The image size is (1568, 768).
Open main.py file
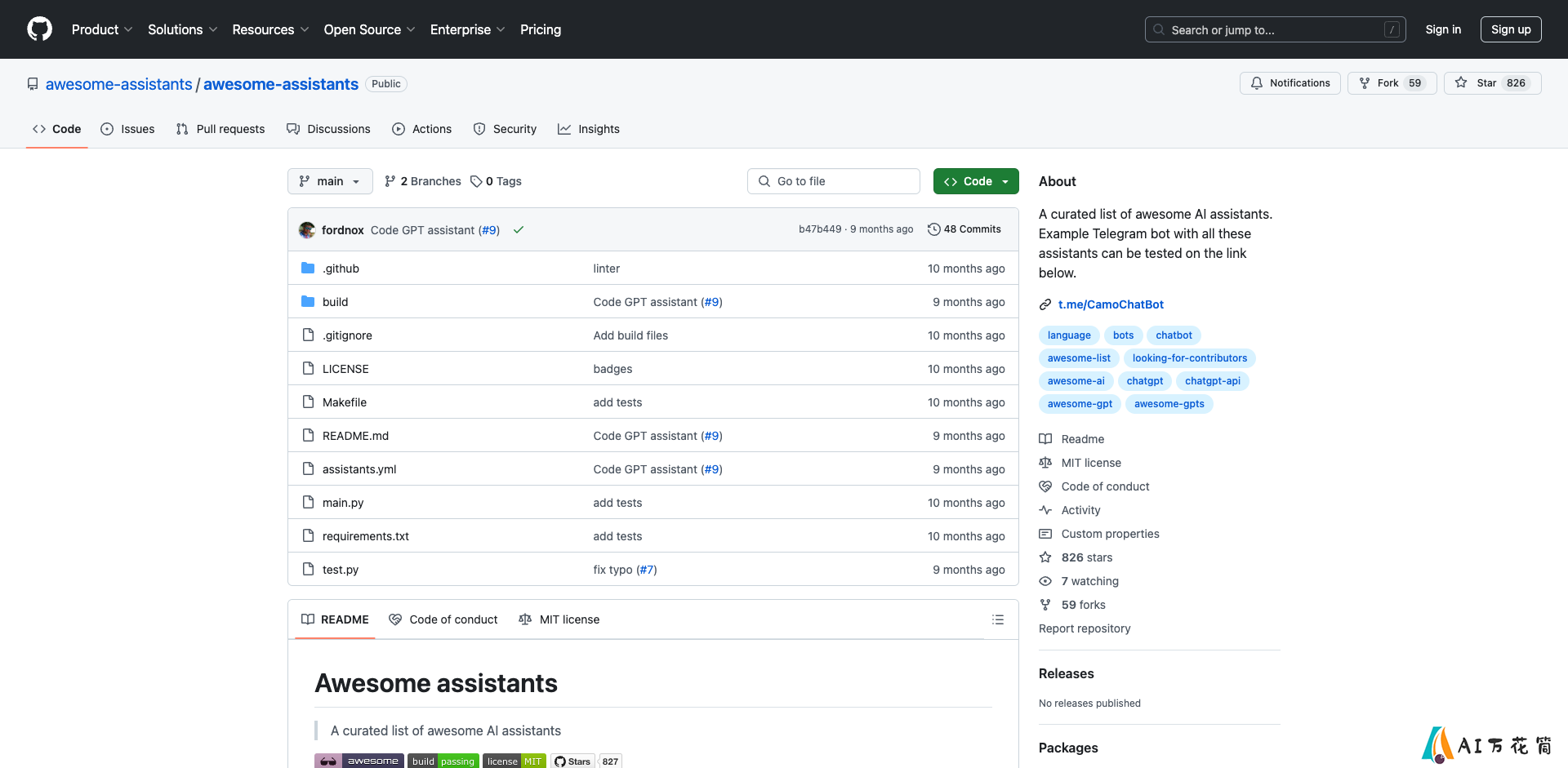343,503
